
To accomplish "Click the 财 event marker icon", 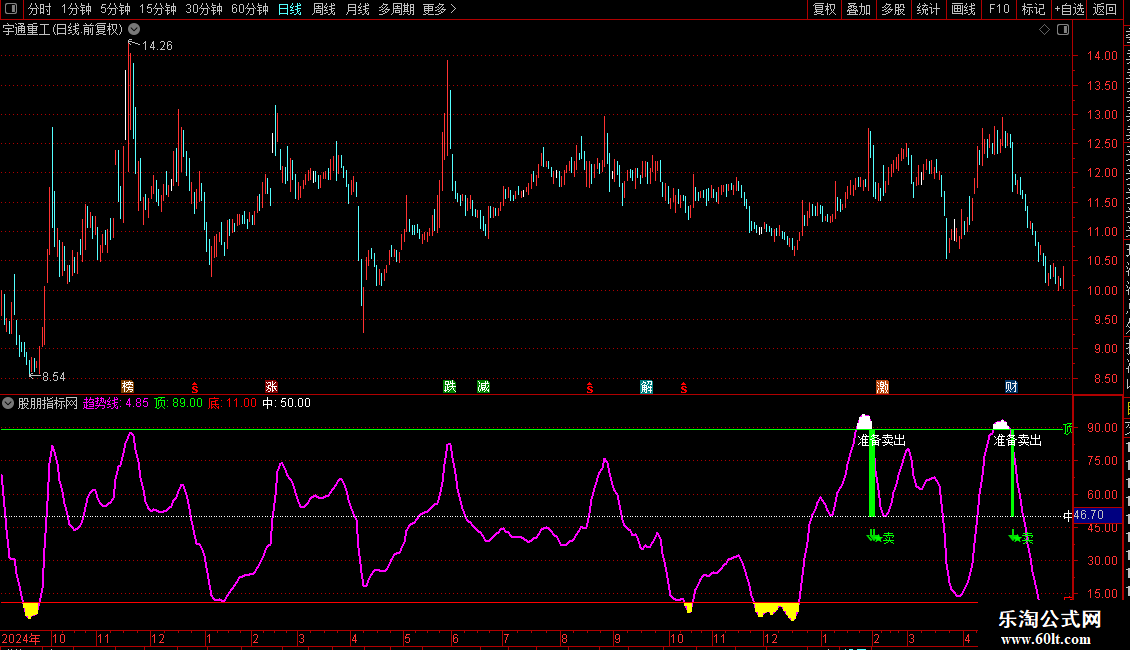I will 1011,387.
